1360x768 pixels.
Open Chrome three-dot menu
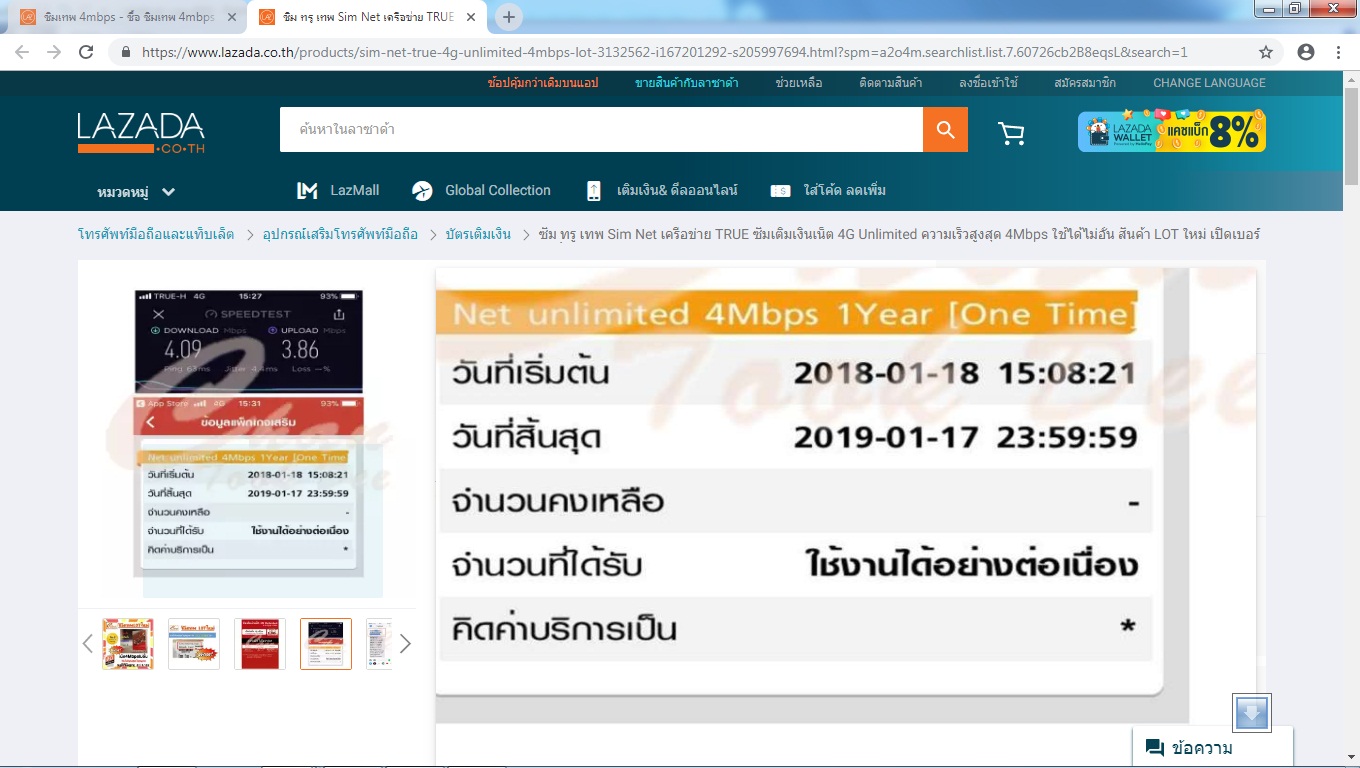pyautogui.click(x=1338, y=52)
